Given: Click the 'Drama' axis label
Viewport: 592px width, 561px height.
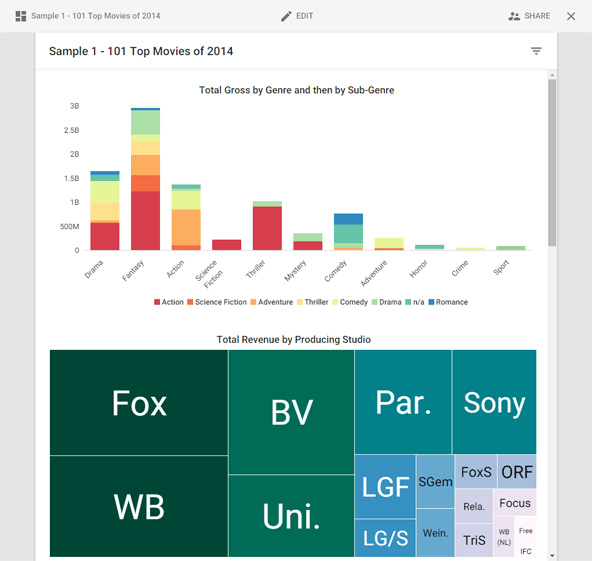Looking at the screenshot, I should tap(93, 269).
